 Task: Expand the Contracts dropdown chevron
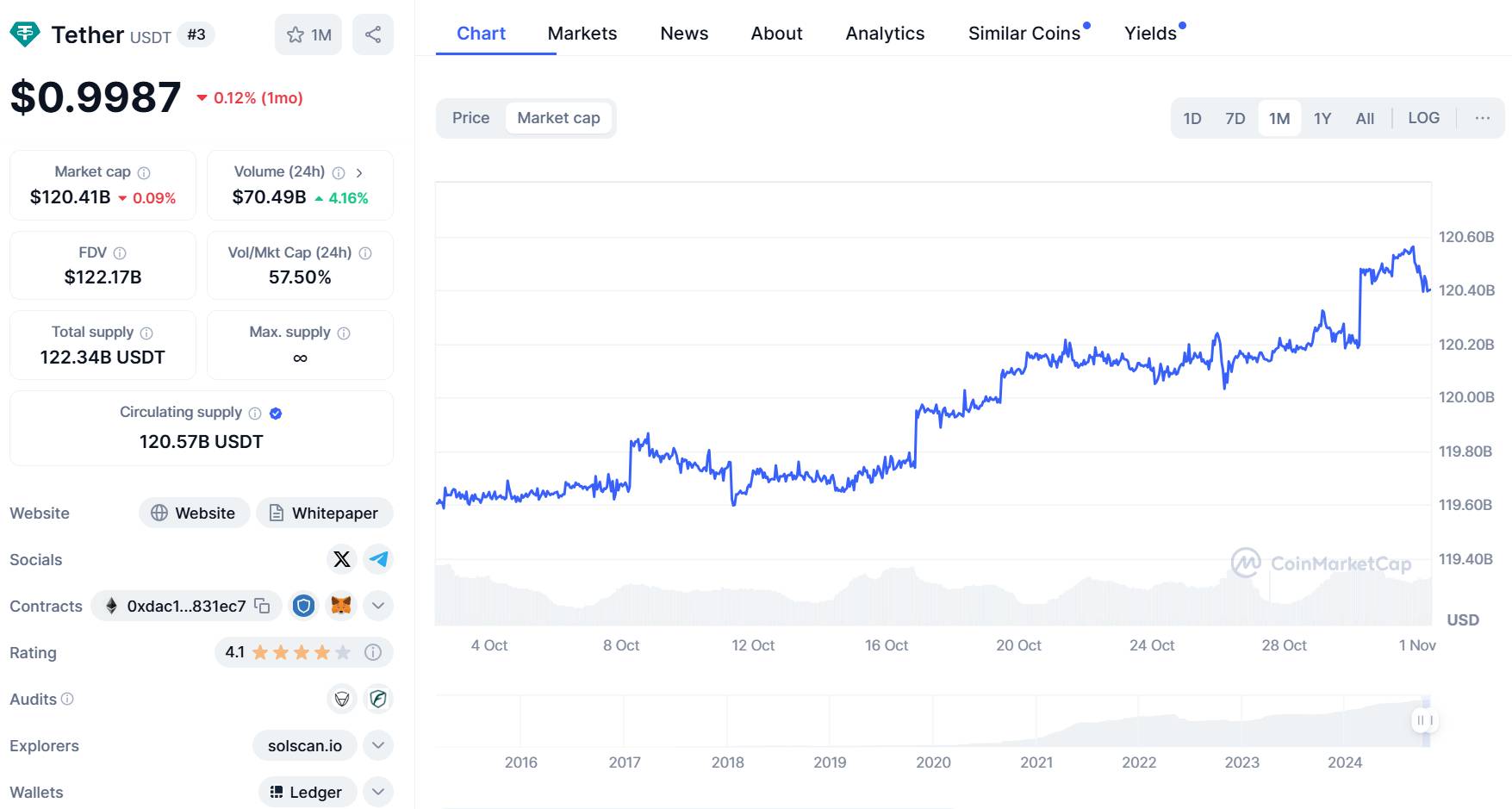tap(378, 606)
